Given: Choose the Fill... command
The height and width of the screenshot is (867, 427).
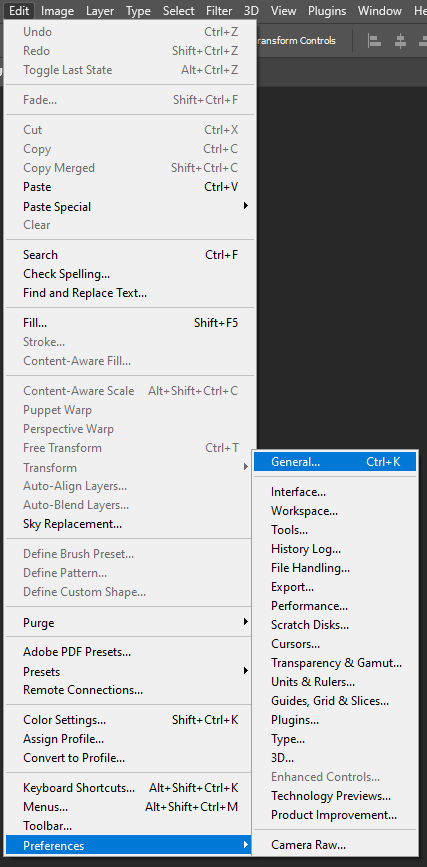Looking at the screenshot, I should [131, 323].
